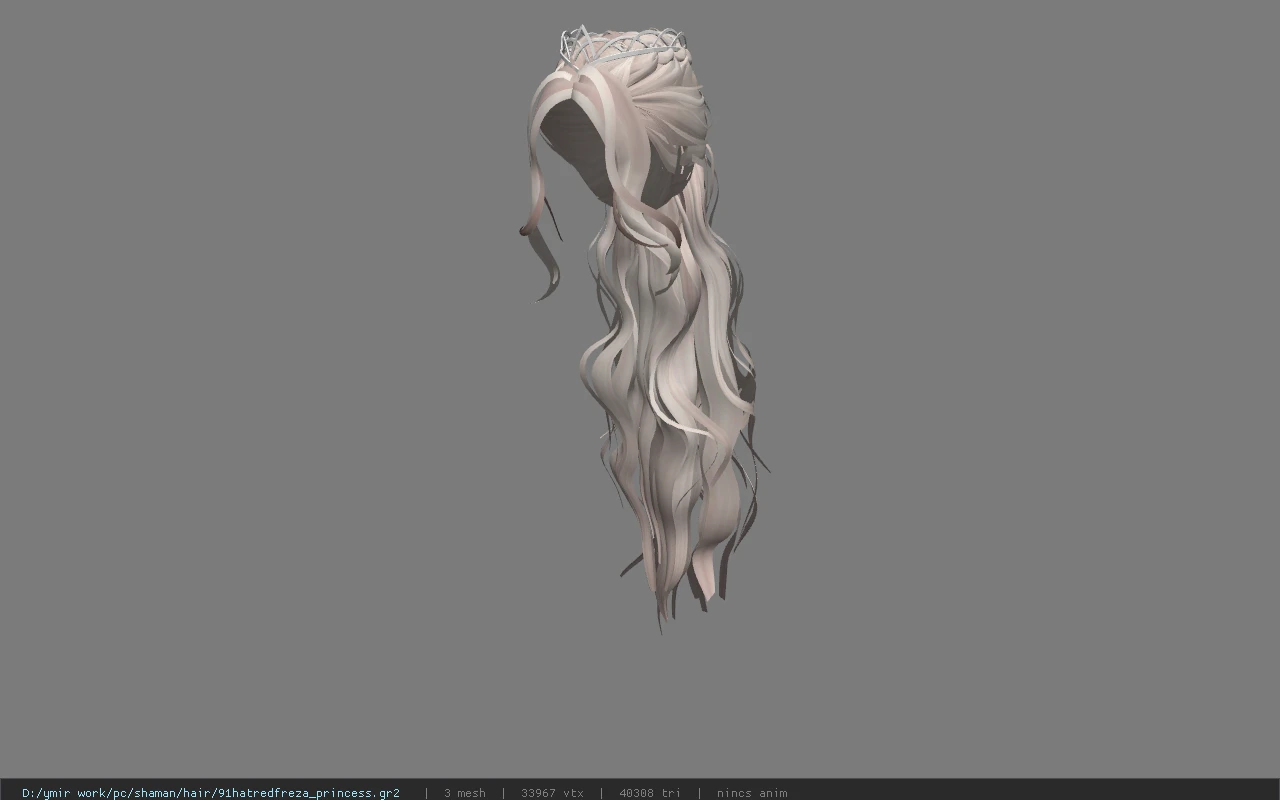Viewport: 1280px width, 800px height.
Task: Select the loose curled strand on the left
Action: point(545,240)
